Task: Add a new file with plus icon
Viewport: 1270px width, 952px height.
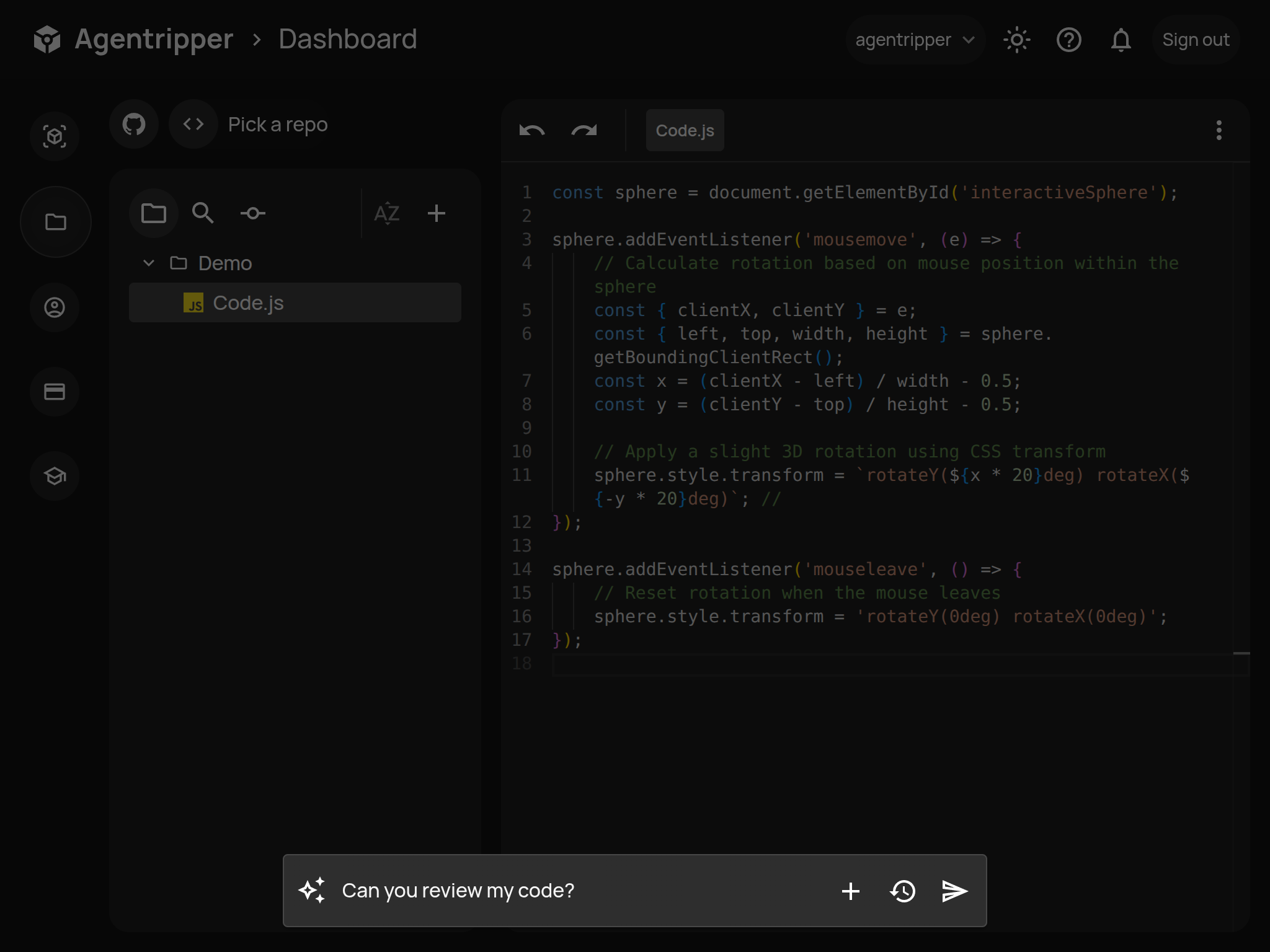Action: coord(437,213)
